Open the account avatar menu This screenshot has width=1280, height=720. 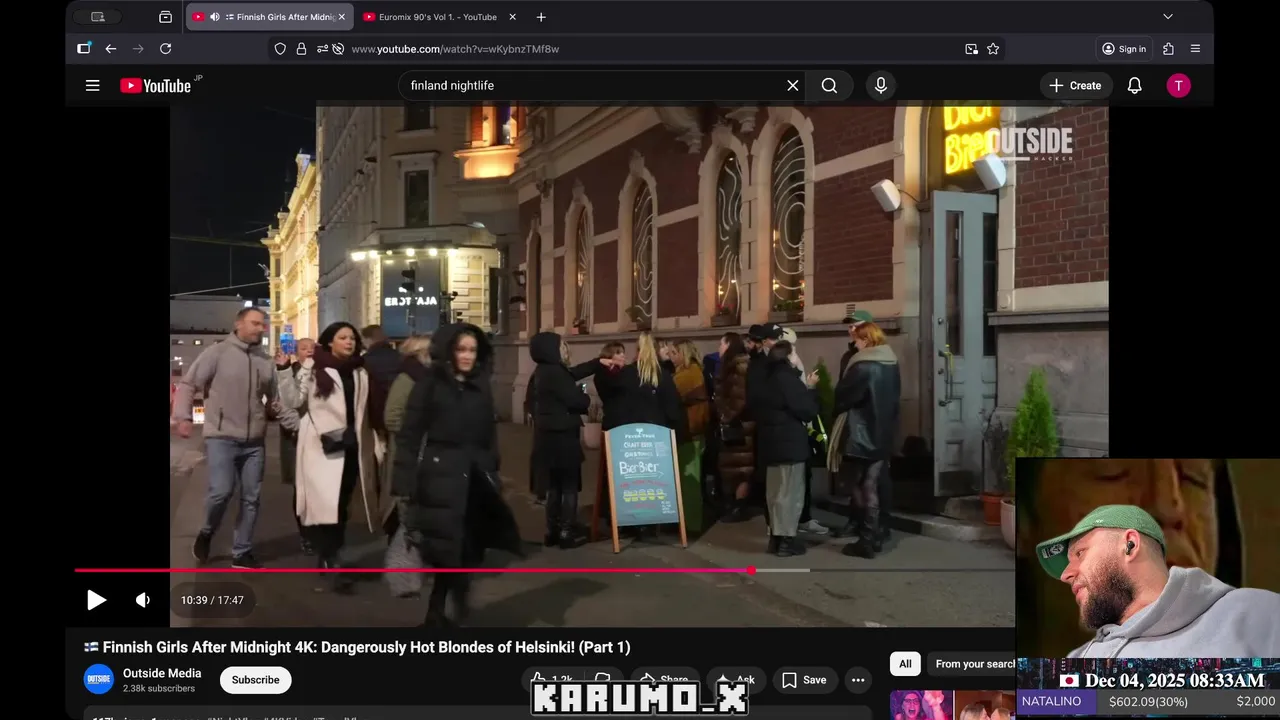[x=1178, y=86]
